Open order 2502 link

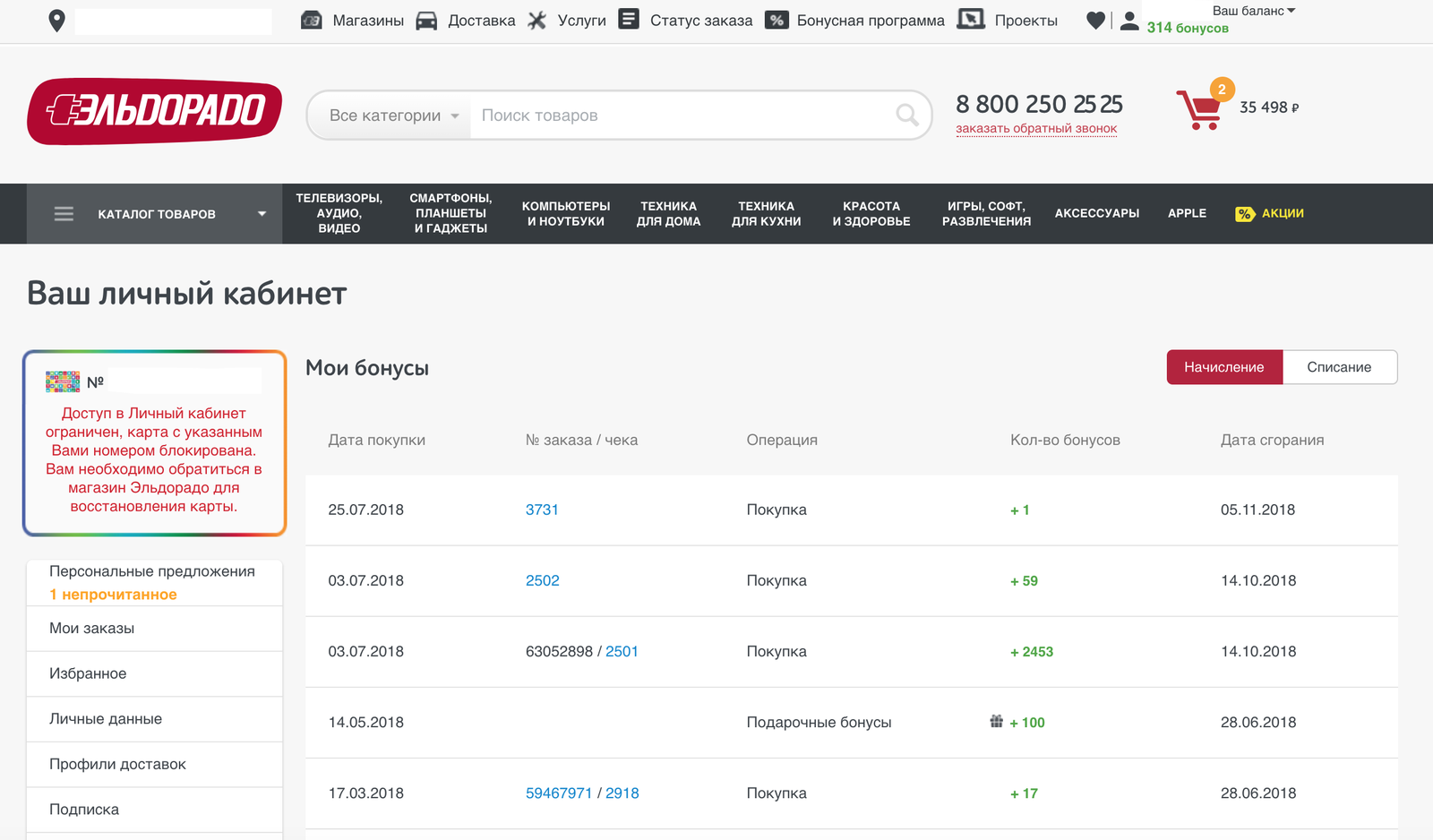(x=542, y=580)
